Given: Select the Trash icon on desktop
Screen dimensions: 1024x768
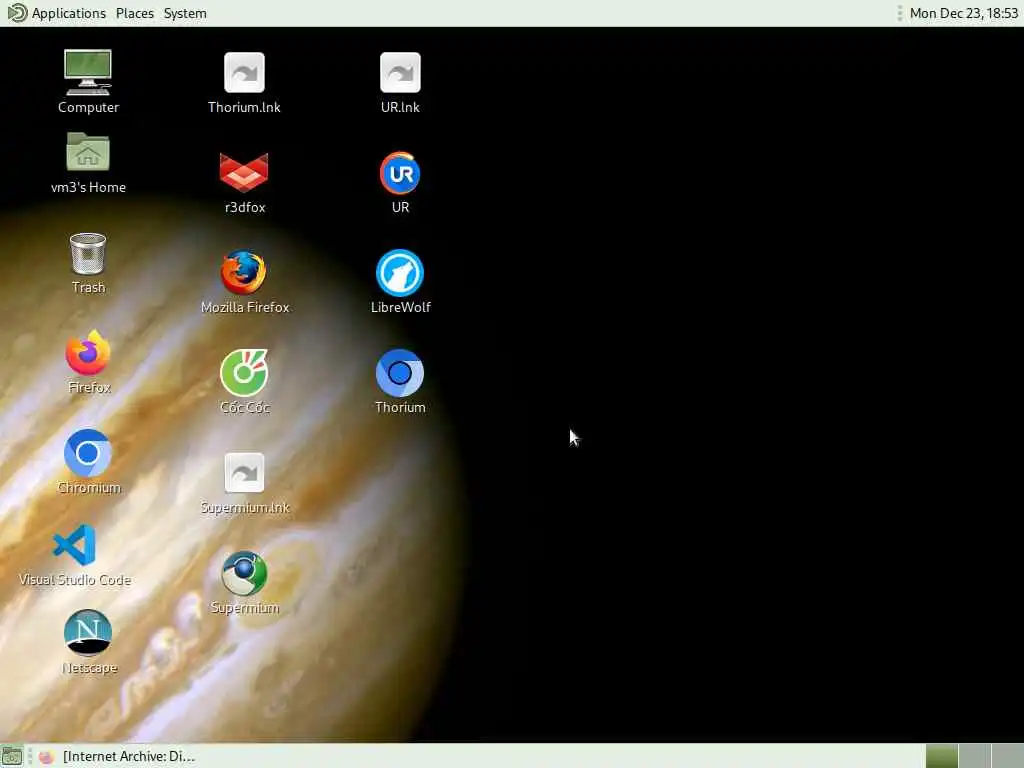Looking at the screenshot, I should pos(88,253).
